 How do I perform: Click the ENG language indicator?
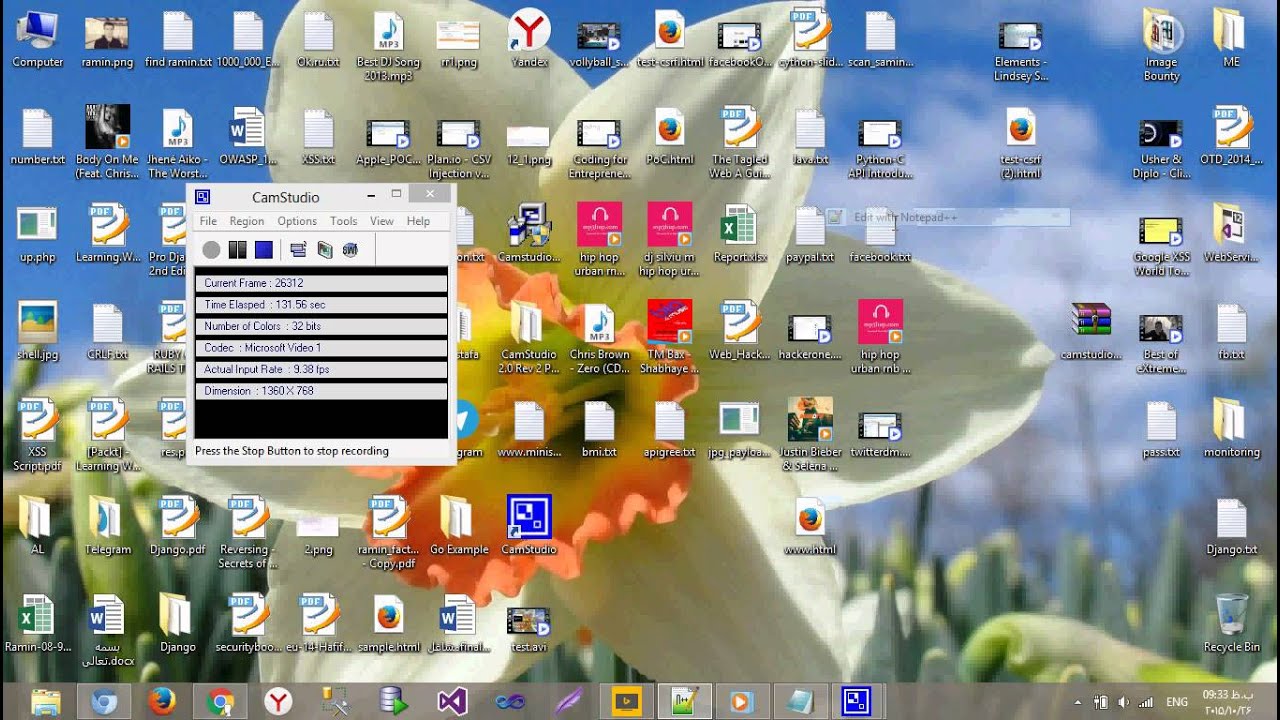1178,702
